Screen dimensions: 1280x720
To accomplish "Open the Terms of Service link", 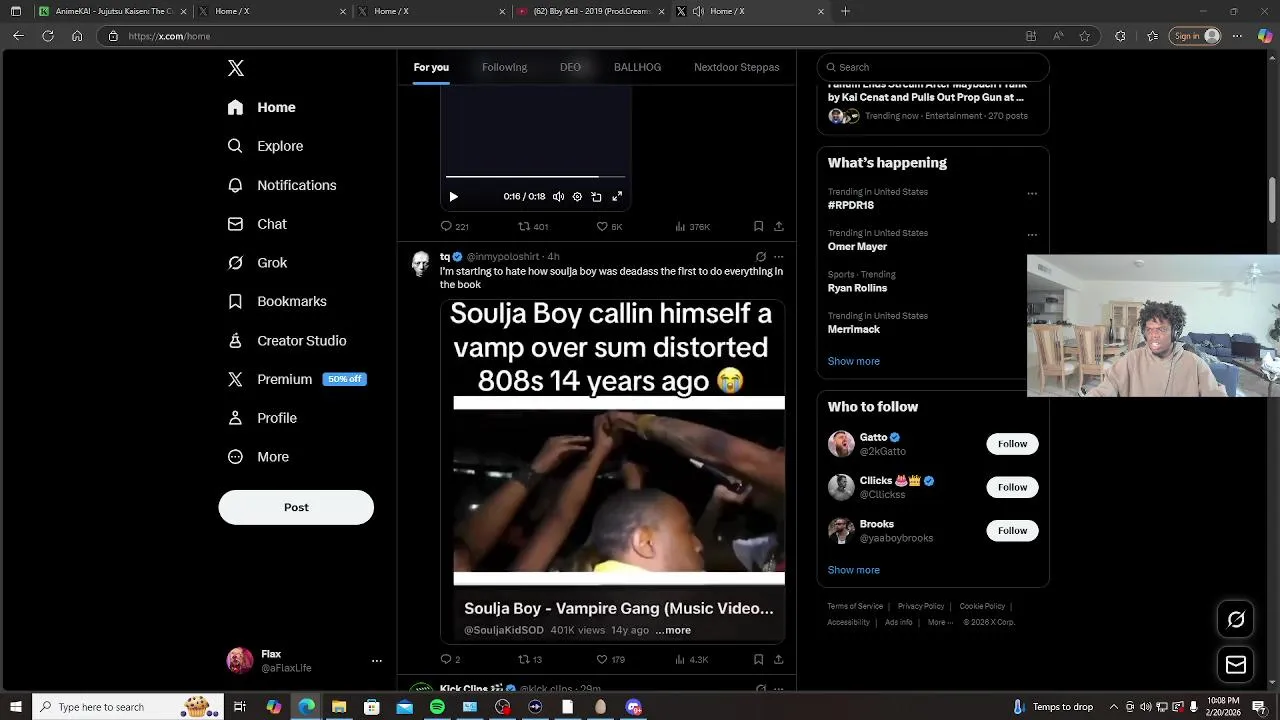I will coord(855,606).
